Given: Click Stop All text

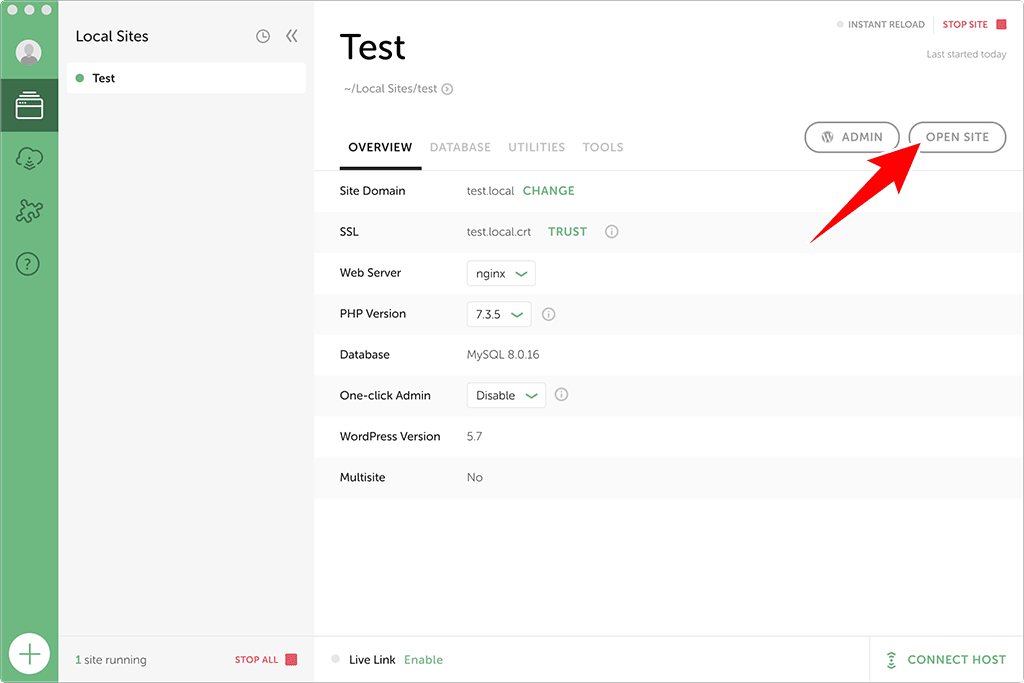Looking at the screenshot, I should tap(257, 659).
